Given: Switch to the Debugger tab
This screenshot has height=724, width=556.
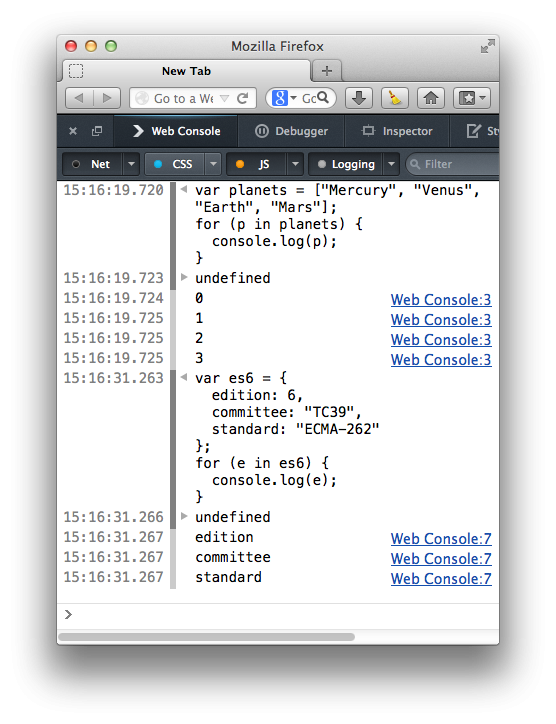Looking at the screenshot, I should coord(291,131).
